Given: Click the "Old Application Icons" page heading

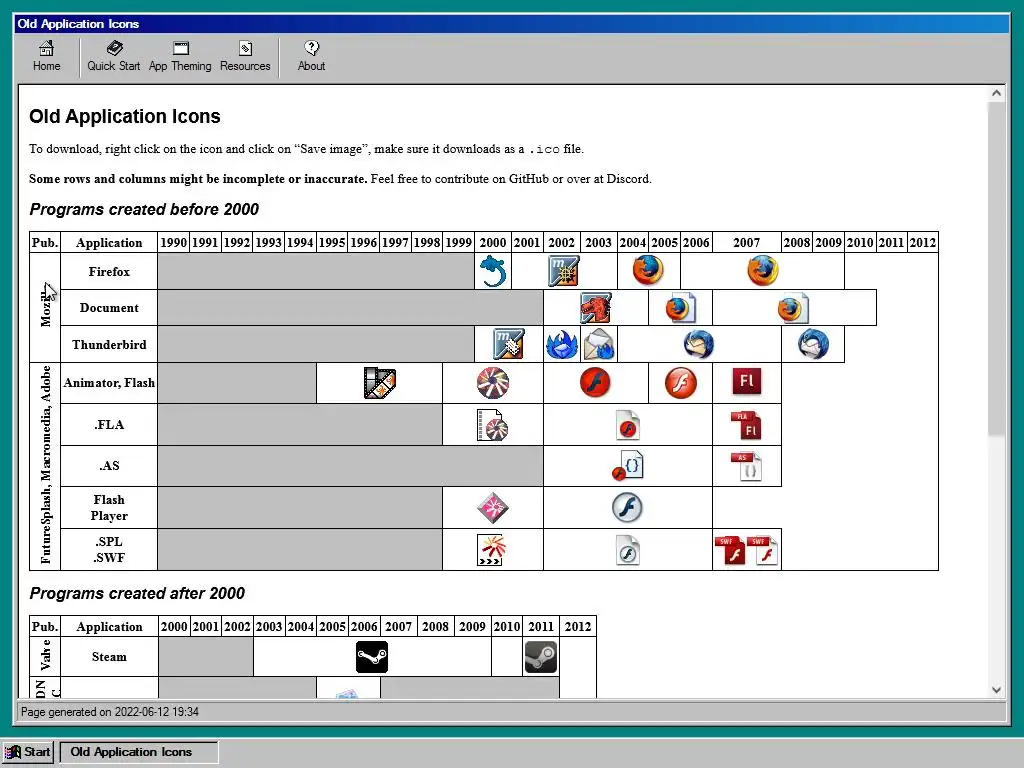Looking at the screenshot, I should 125,116.
